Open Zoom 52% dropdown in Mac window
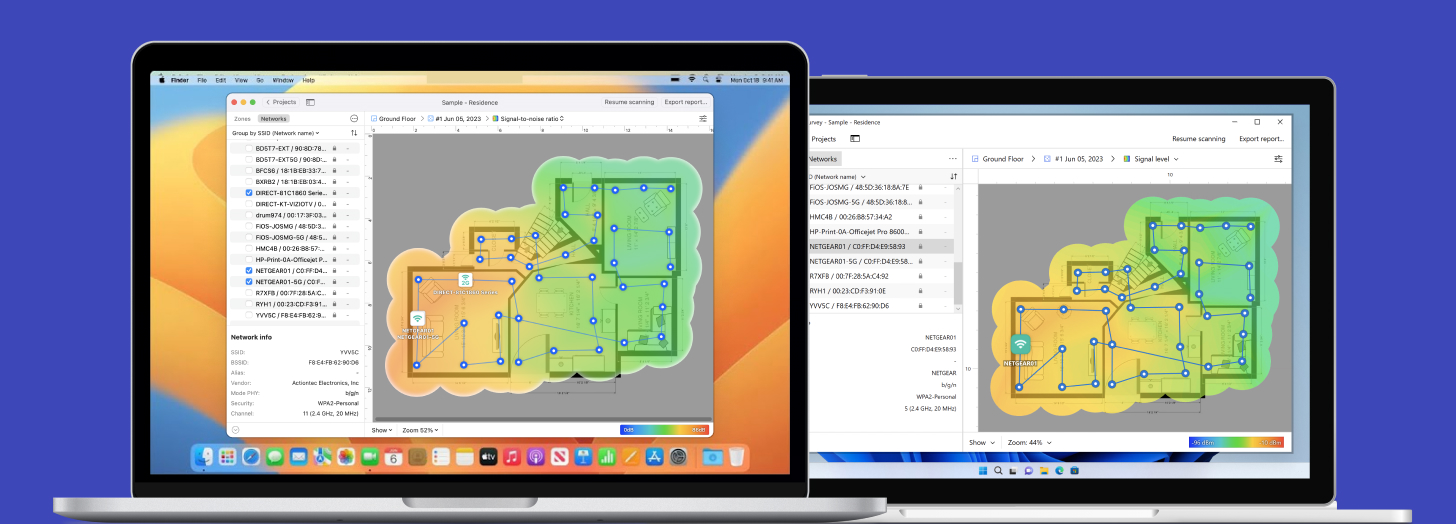Viewport: 1456px width, 524px height. coord(421,430)
